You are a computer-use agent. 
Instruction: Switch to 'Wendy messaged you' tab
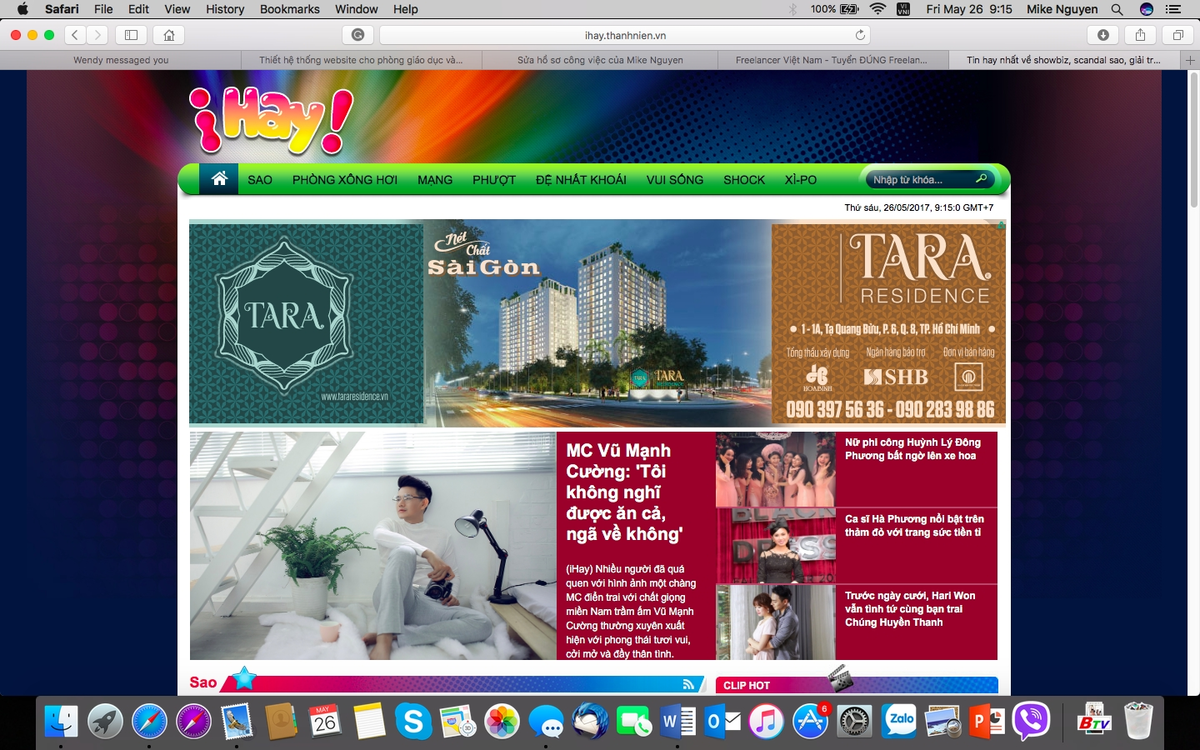coord(120,60)
